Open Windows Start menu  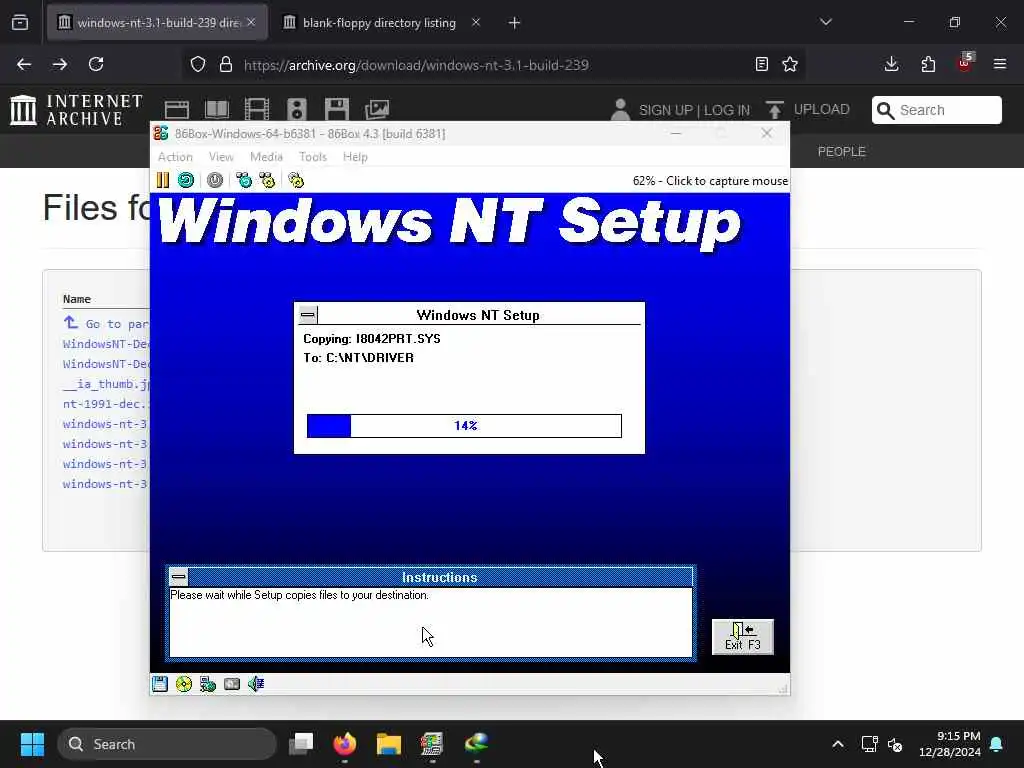tap(32, 744)
